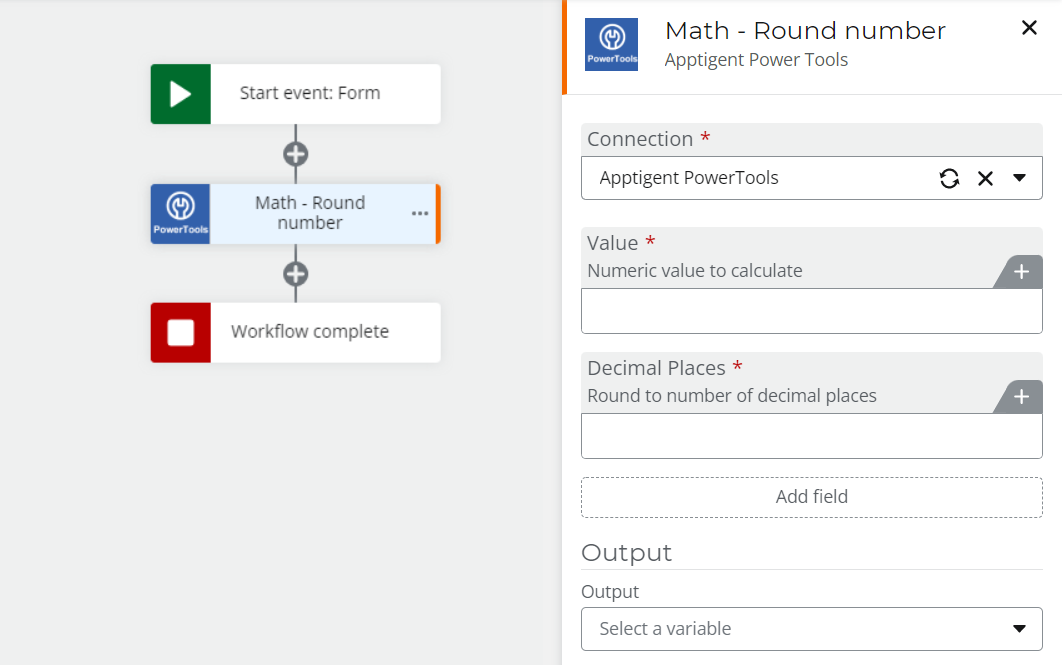1062x665 pixels.
Task: Open the Output variable selector
Action: tap(811, 629)
